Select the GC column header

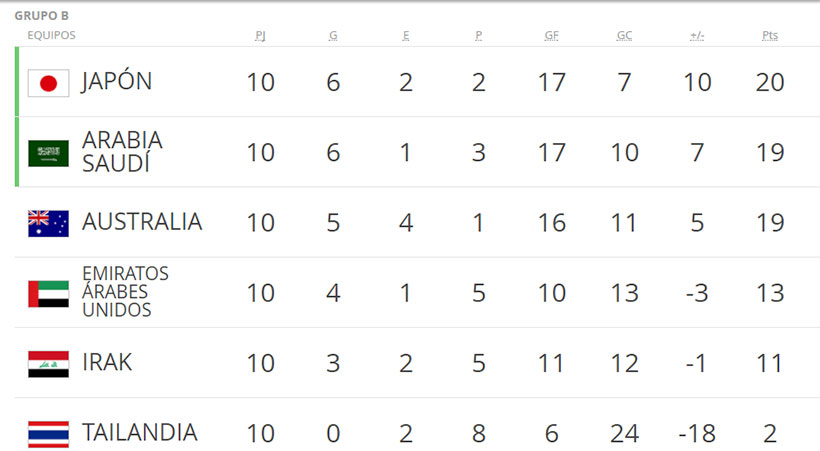point(624,36)
